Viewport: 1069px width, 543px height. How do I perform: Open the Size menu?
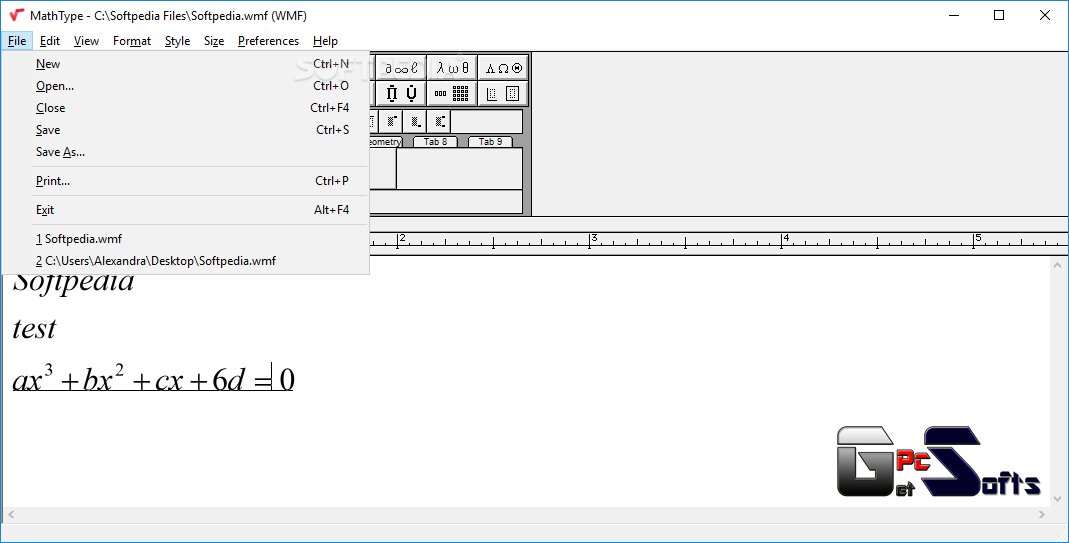pyautogui.click(x=214, y=41)
